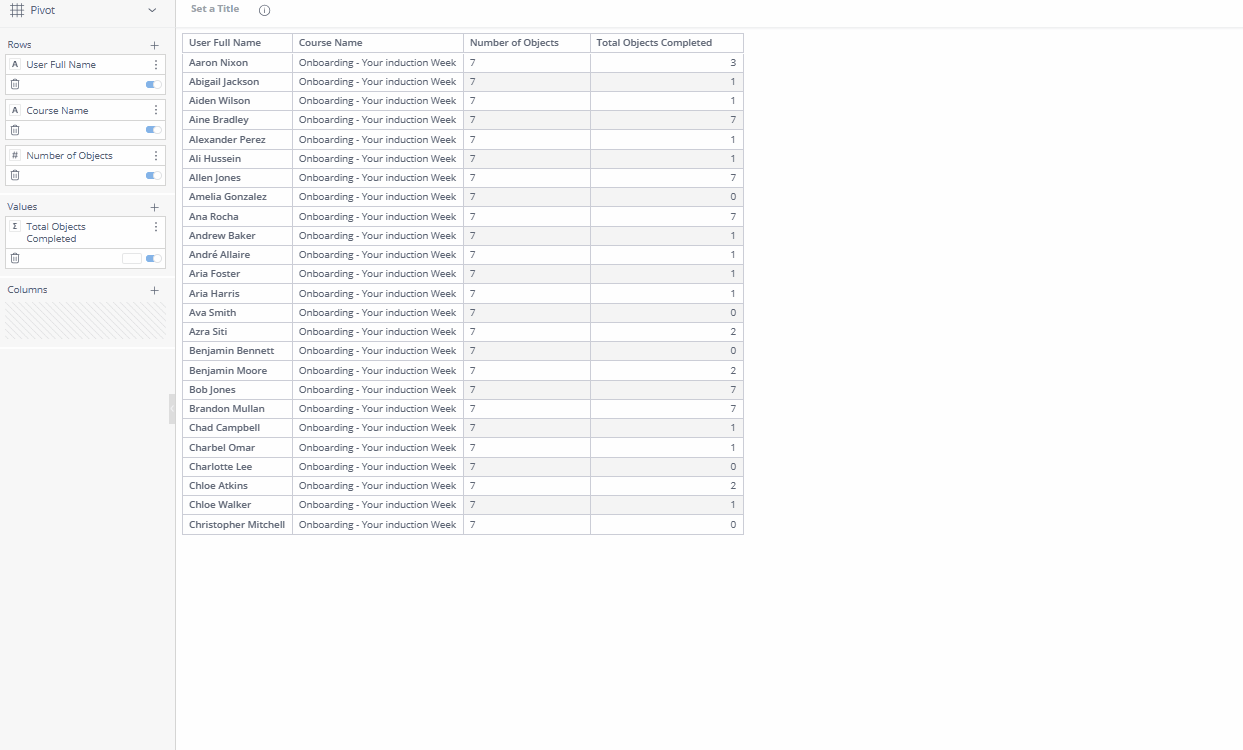Click the Sigma icon on Total Objects Completed

coord(14,226)
